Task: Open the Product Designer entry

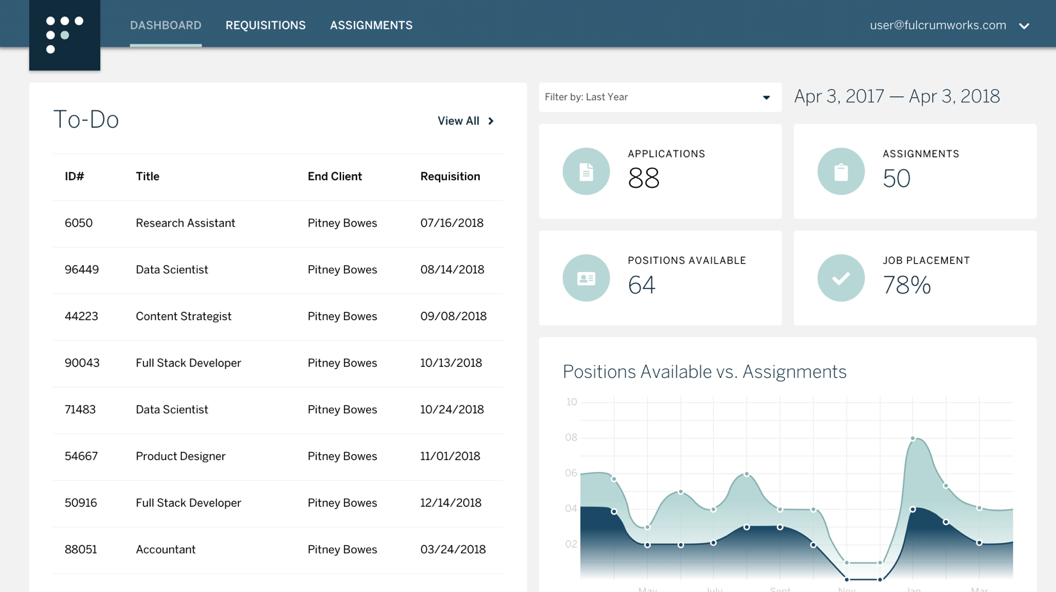Action: tap(180, 456)
